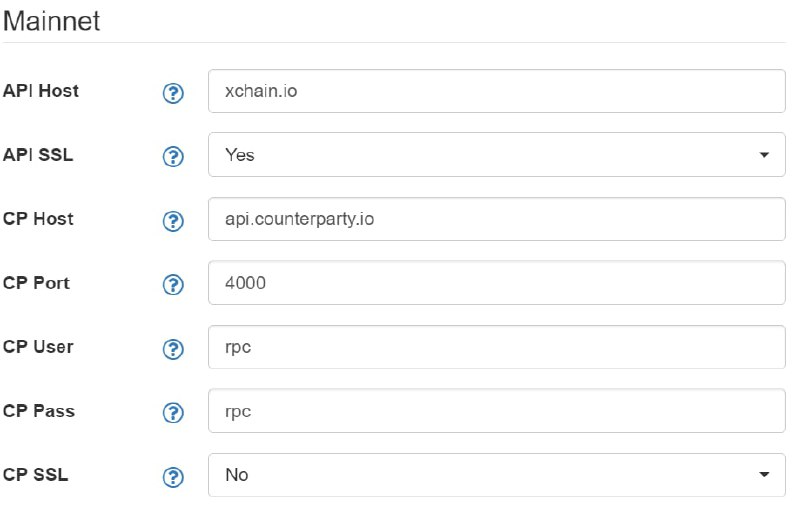Open the help icon beside CP Pass

[173, 413]
